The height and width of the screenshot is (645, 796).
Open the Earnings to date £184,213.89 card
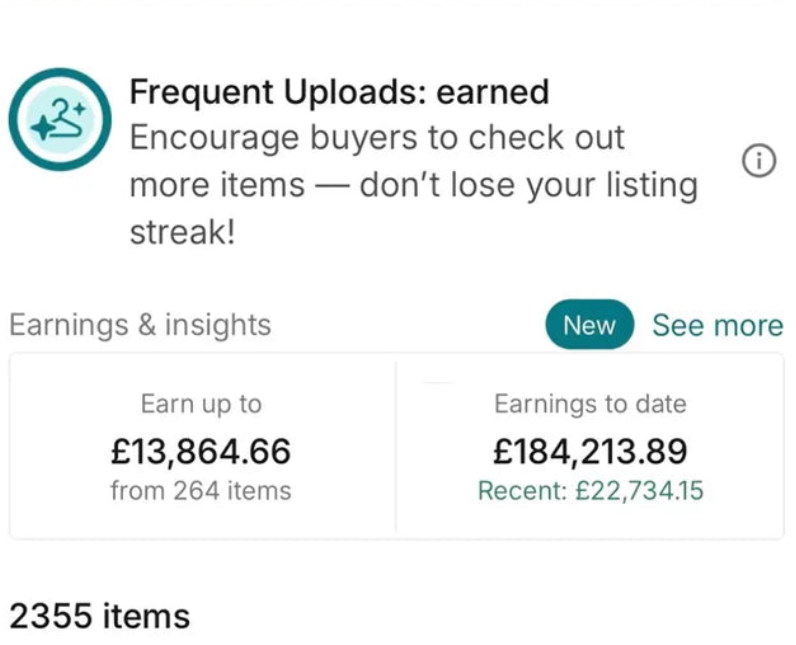click(590, 446)
